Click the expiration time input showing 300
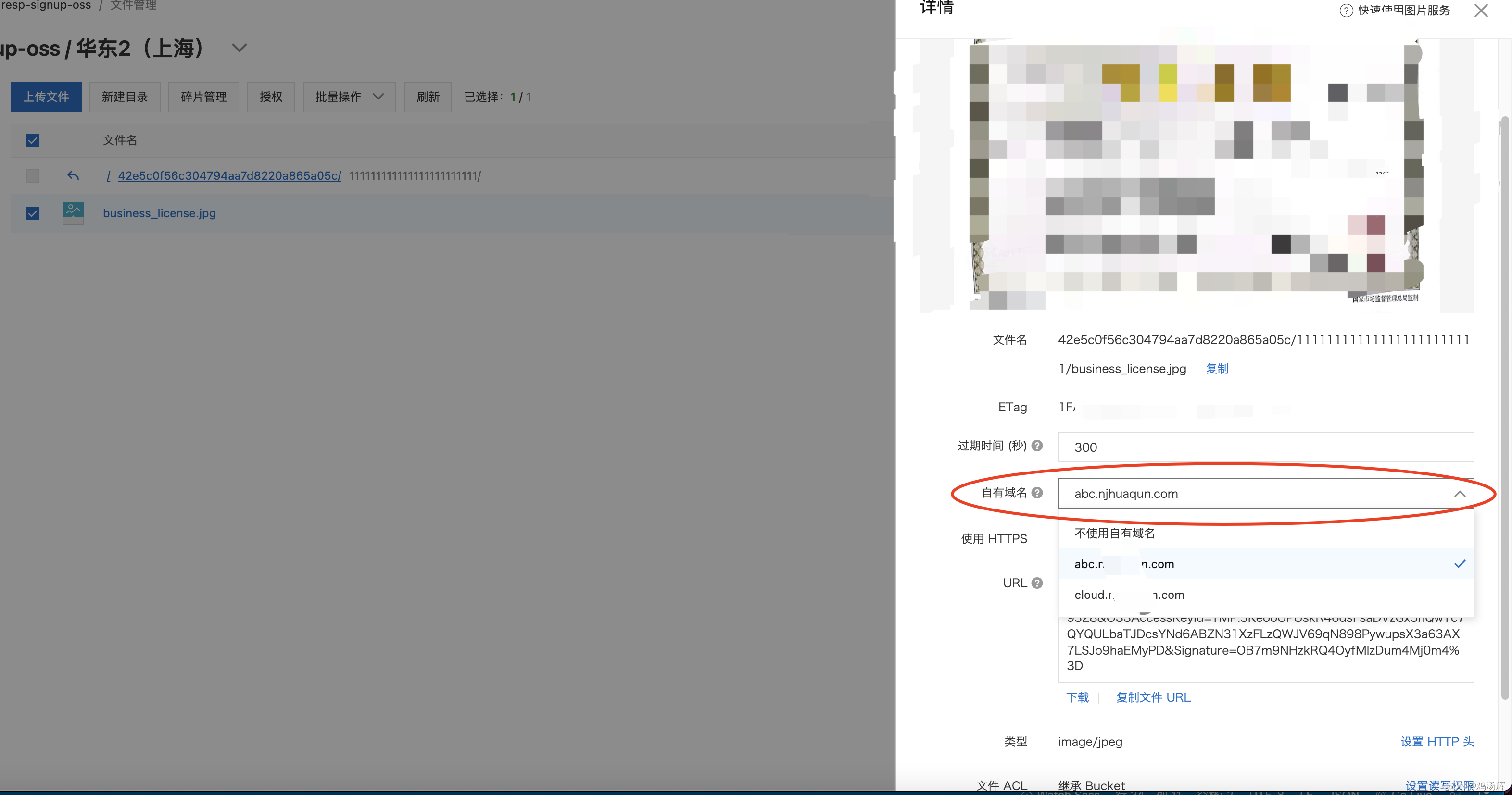This screenshot has width=1512, height=795. [1265, 447]
